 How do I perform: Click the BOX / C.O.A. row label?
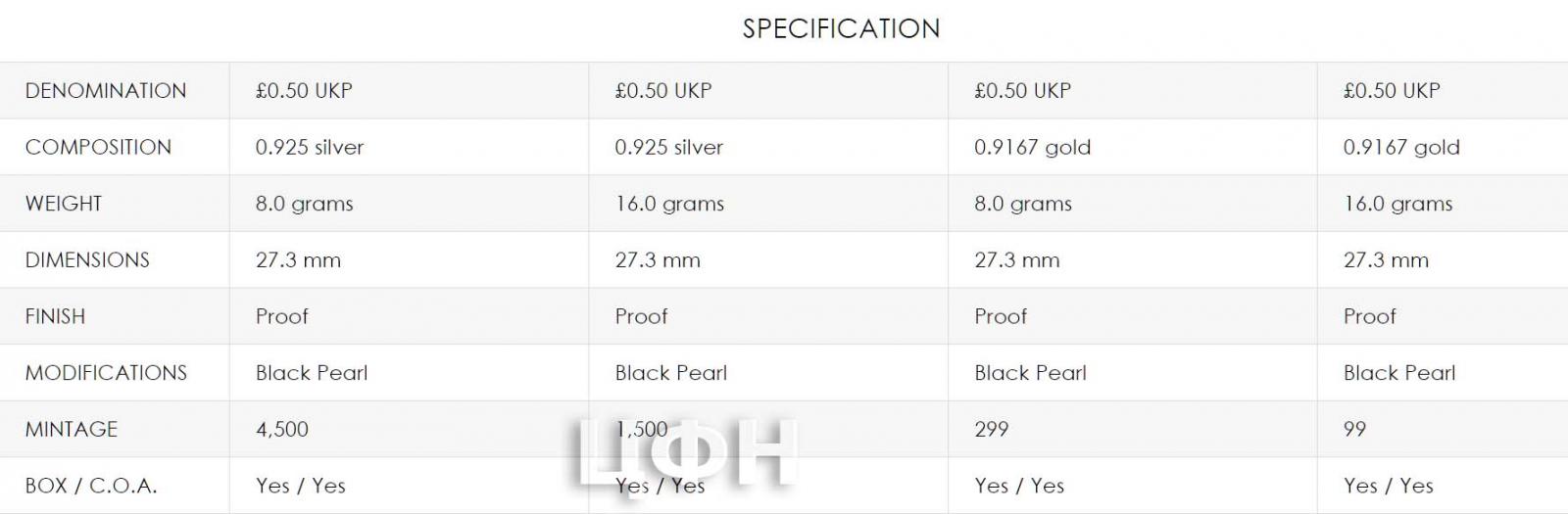tap(91, 486)
